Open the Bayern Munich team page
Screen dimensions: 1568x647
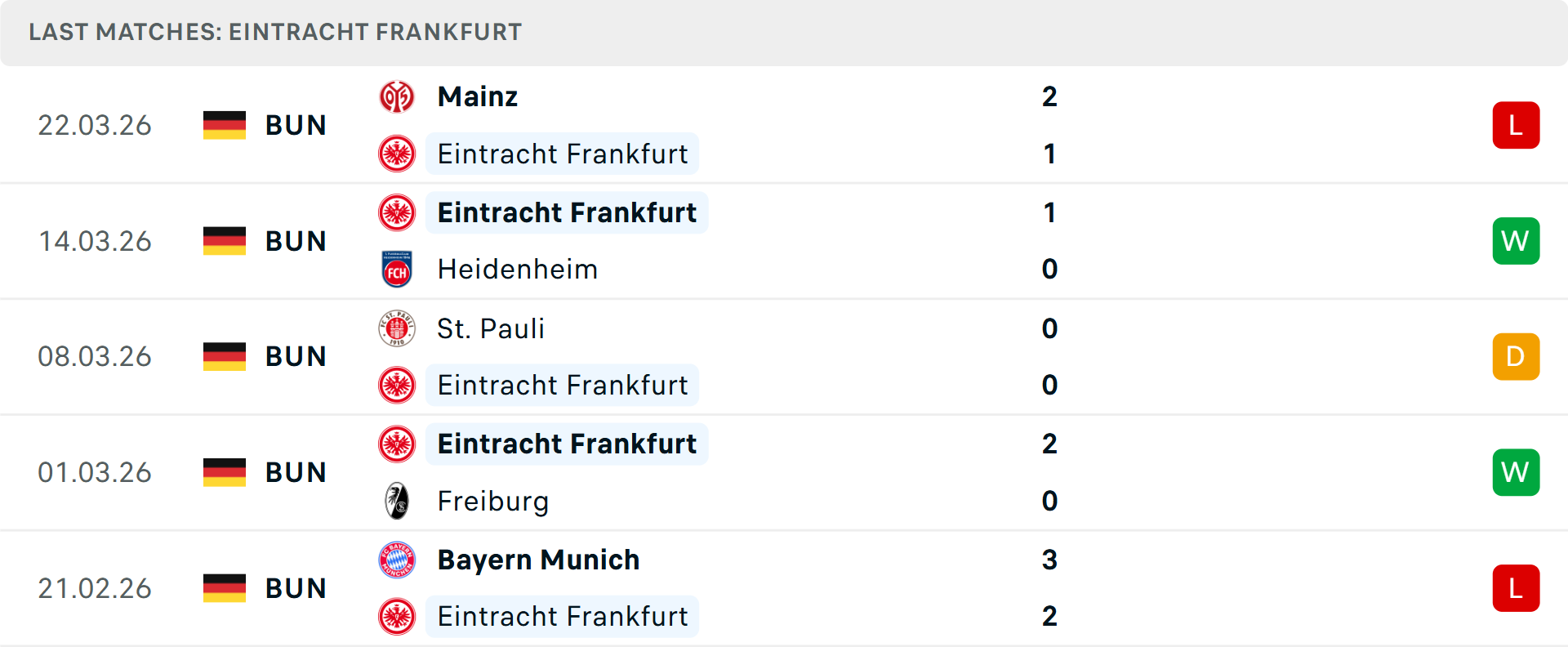[538, 560]
